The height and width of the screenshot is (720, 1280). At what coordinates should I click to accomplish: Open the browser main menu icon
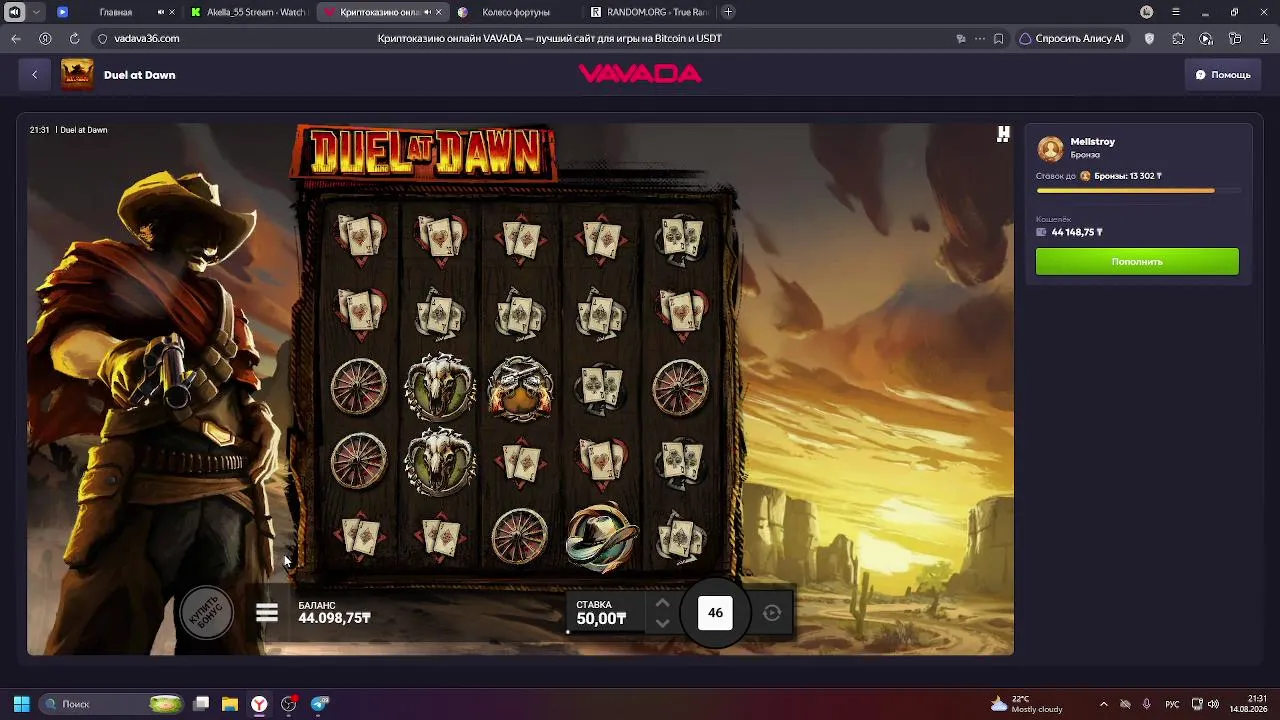pos(1176,12)
